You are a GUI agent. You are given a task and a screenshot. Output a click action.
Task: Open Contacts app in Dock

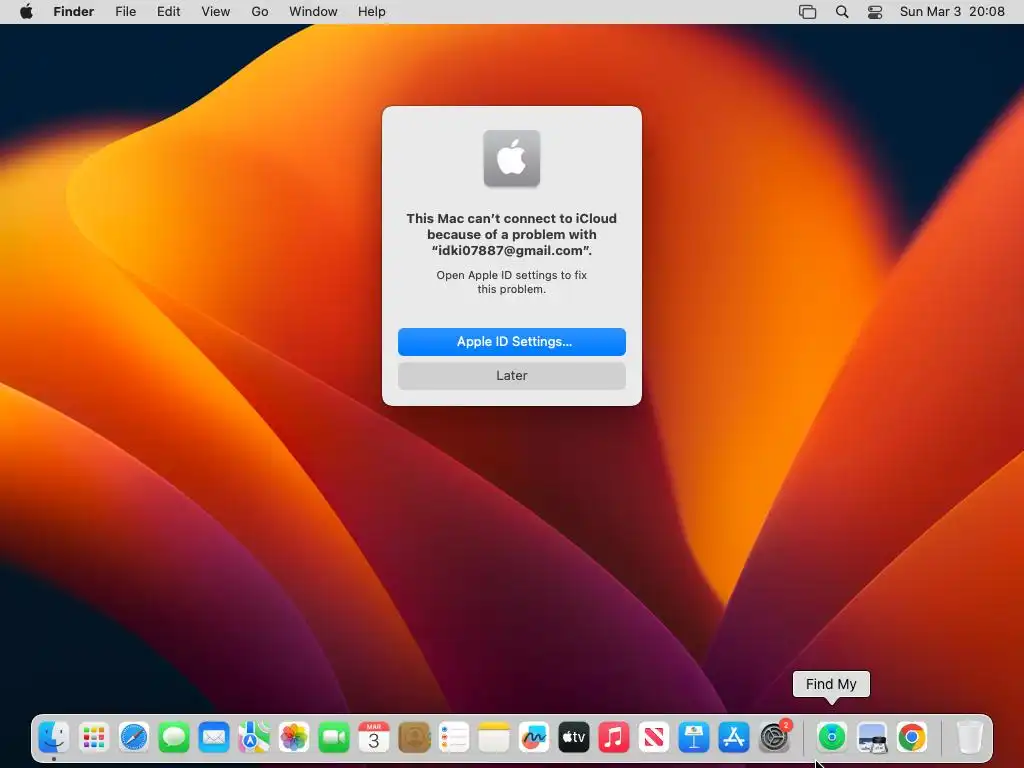click(414, 737)
